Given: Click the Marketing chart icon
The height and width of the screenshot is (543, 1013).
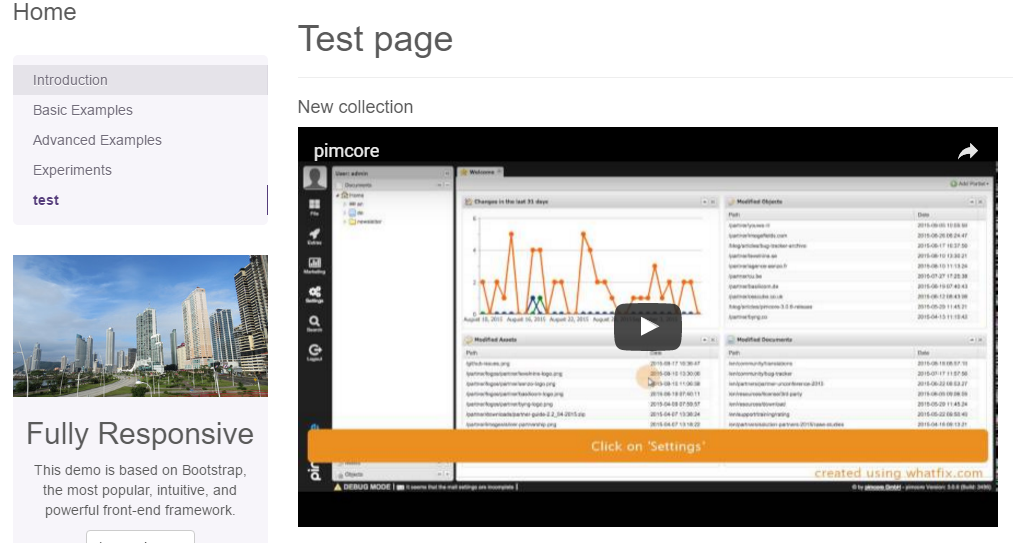Looking at the screenshot, I should tap(315, 264).
